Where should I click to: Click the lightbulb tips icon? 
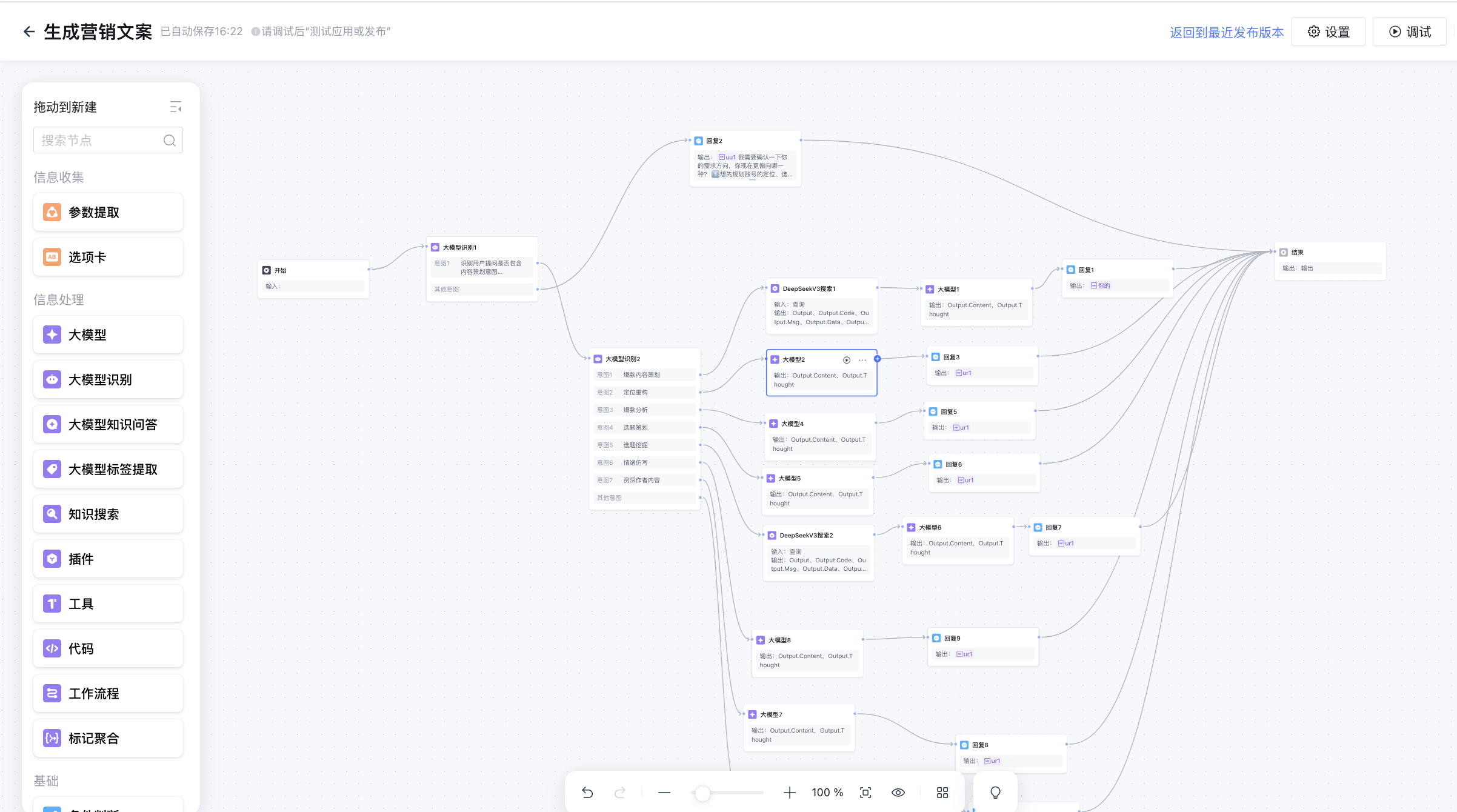(x=995, y=793)
